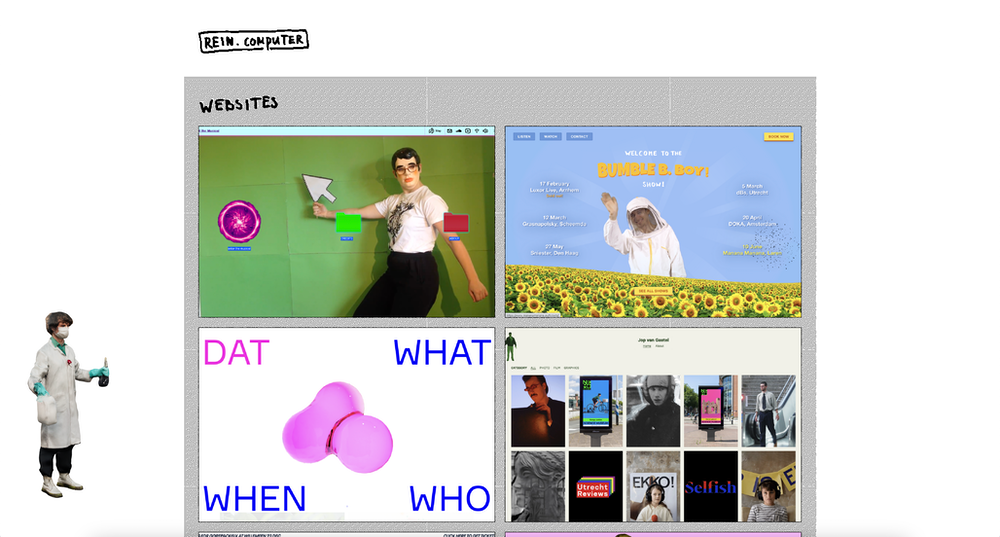The height and width of the screenshot is (537, 1000).
Task: Open the red folder icon
Action: (456, 222)
